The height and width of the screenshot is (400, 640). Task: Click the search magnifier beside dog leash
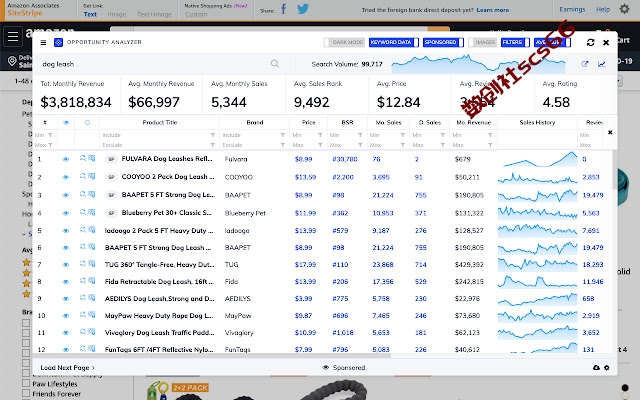275,64
